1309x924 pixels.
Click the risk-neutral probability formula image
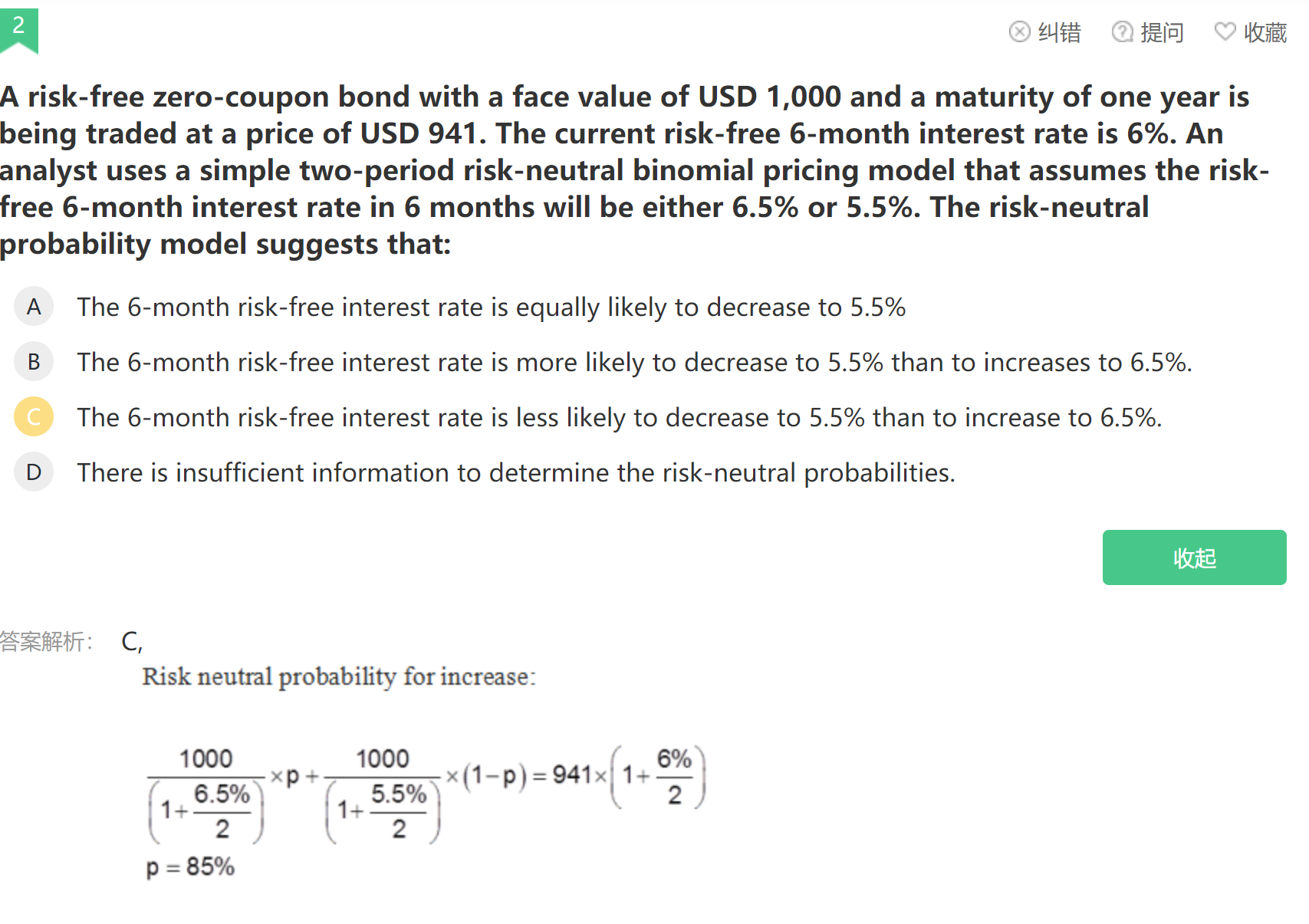tap(426, 794)
